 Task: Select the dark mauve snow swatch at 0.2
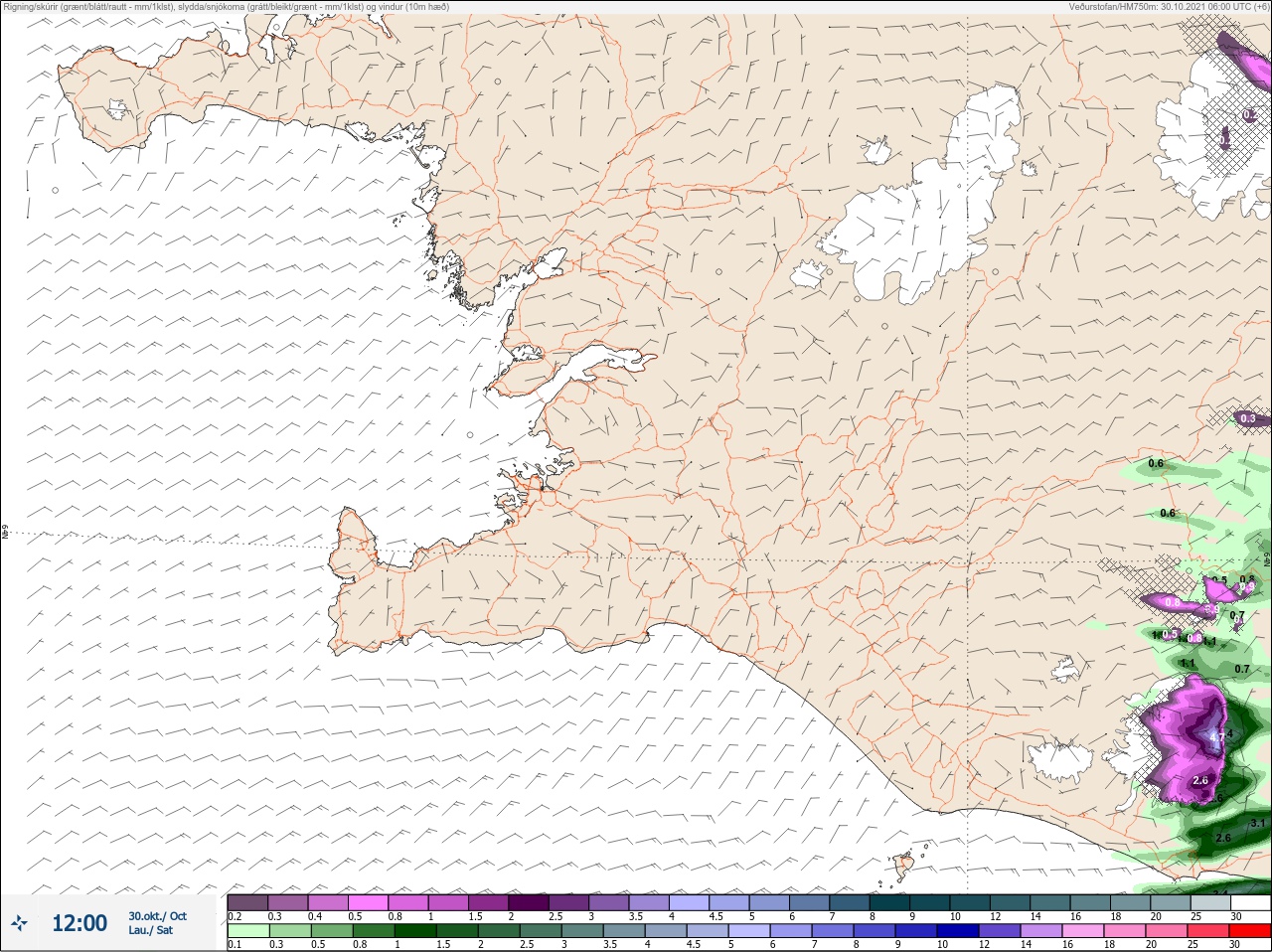tap(247, 902)
